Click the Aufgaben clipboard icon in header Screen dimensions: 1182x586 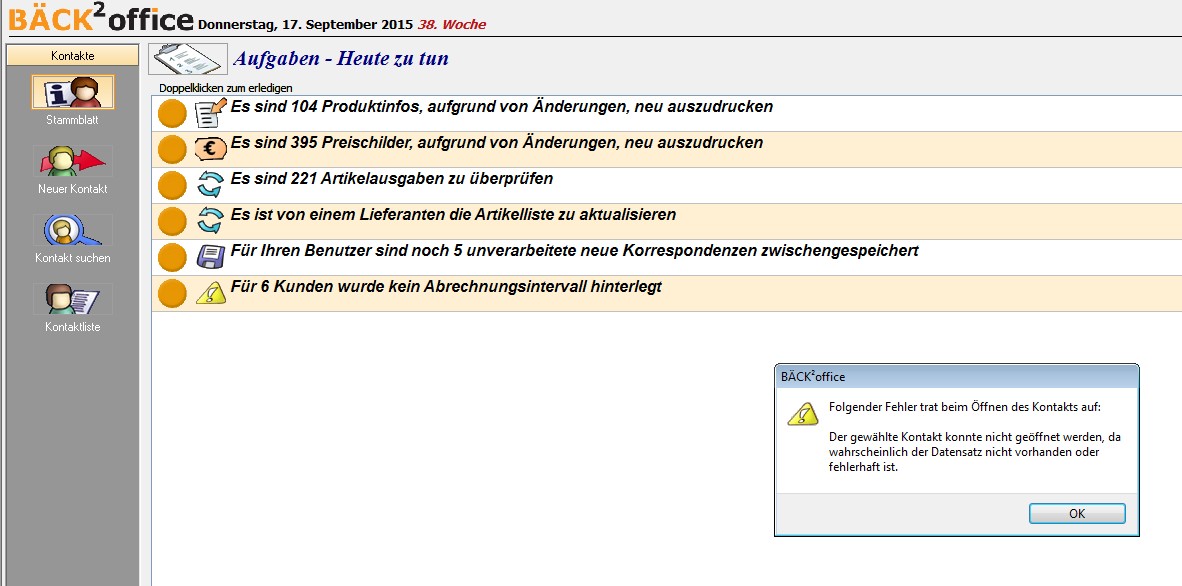tap(188, 59)
